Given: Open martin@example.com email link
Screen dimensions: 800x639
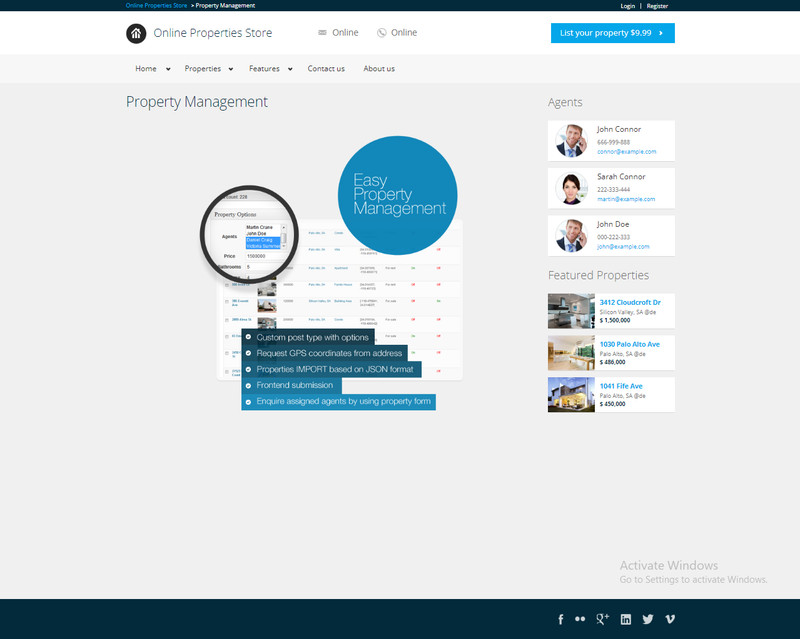Looking at the screenshot, I should [626, 199].
